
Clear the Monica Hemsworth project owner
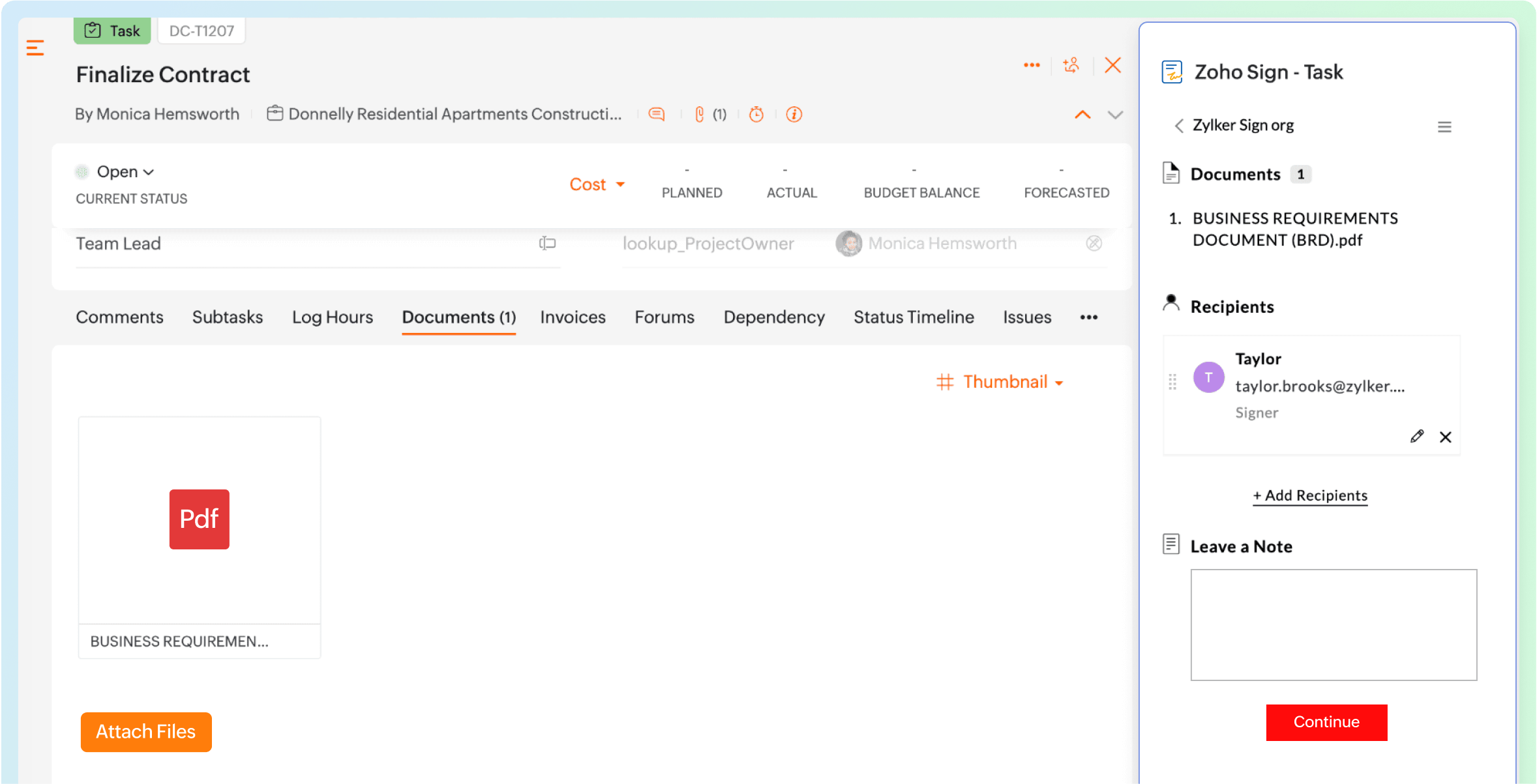[1094, 244]
